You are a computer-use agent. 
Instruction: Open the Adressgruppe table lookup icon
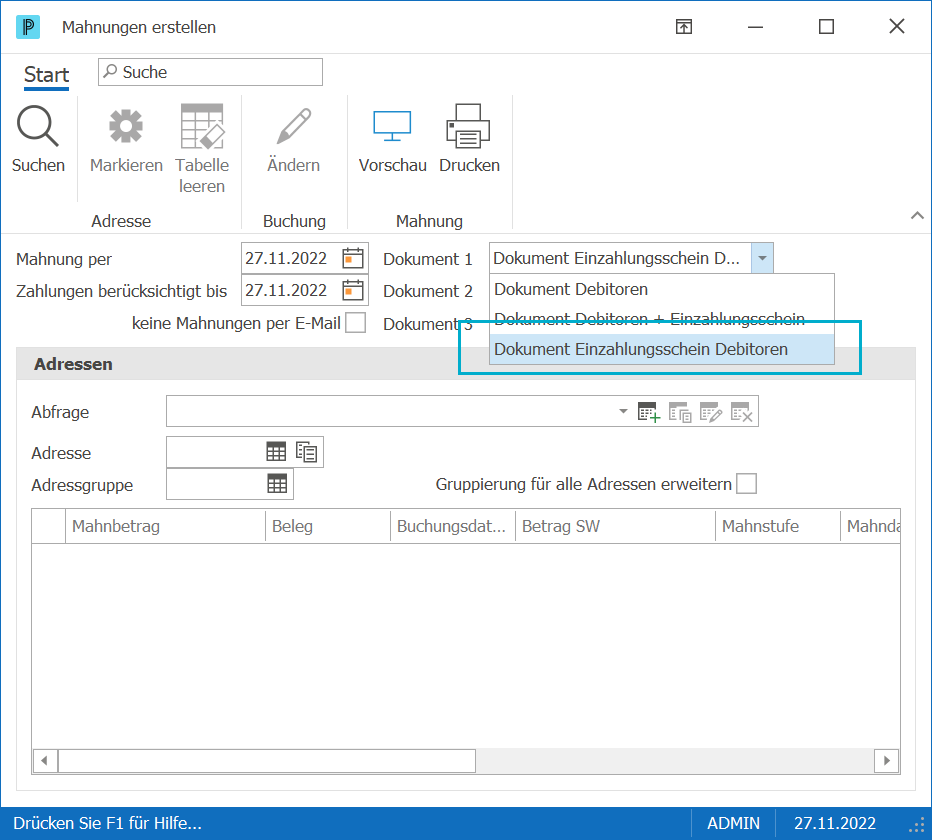(x=277, y=484)
